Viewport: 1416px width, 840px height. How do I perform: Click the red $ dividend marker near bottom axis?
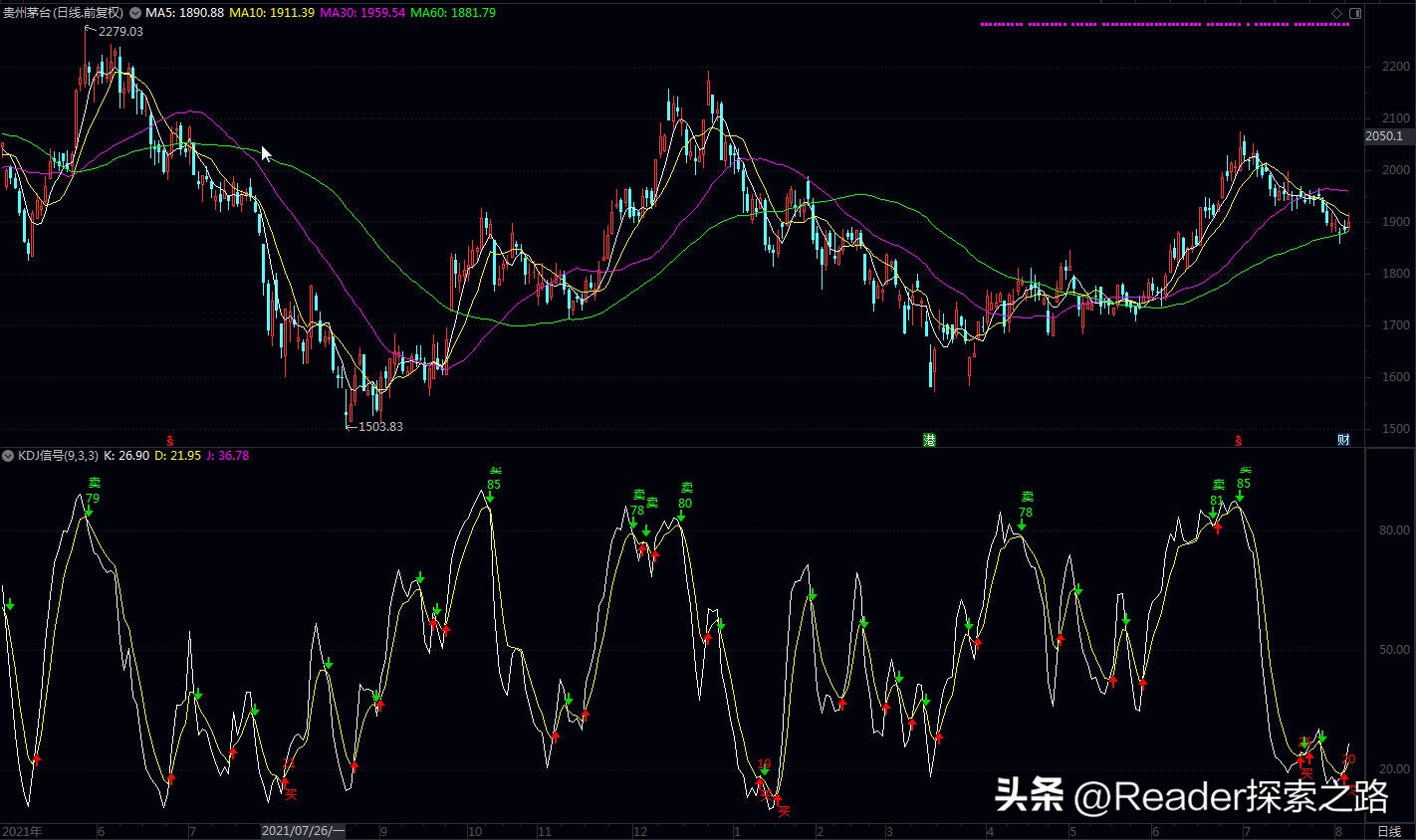pyautogui.click(x=1238, y=438)
